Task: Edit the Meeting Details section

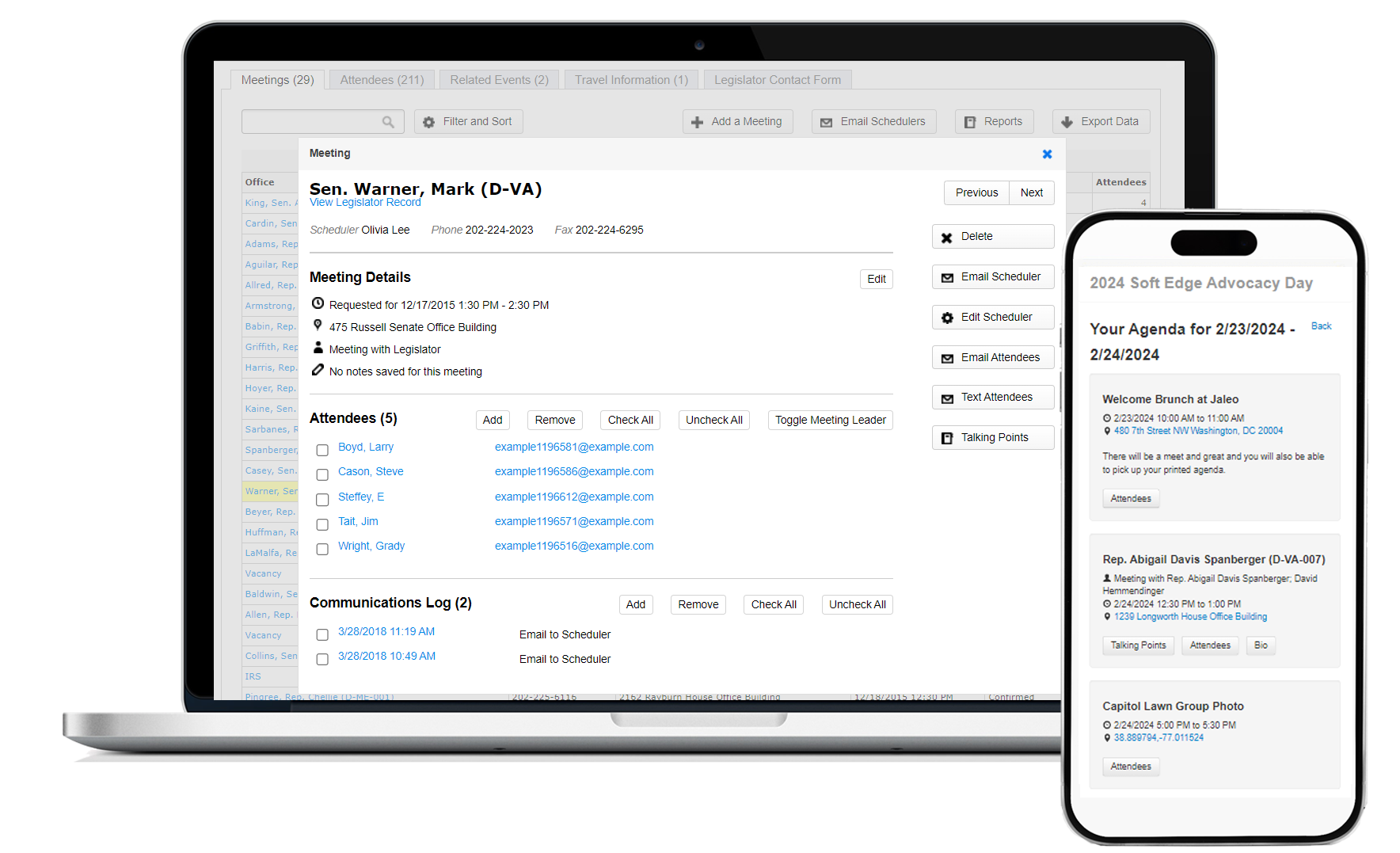Action: [876, 279]
